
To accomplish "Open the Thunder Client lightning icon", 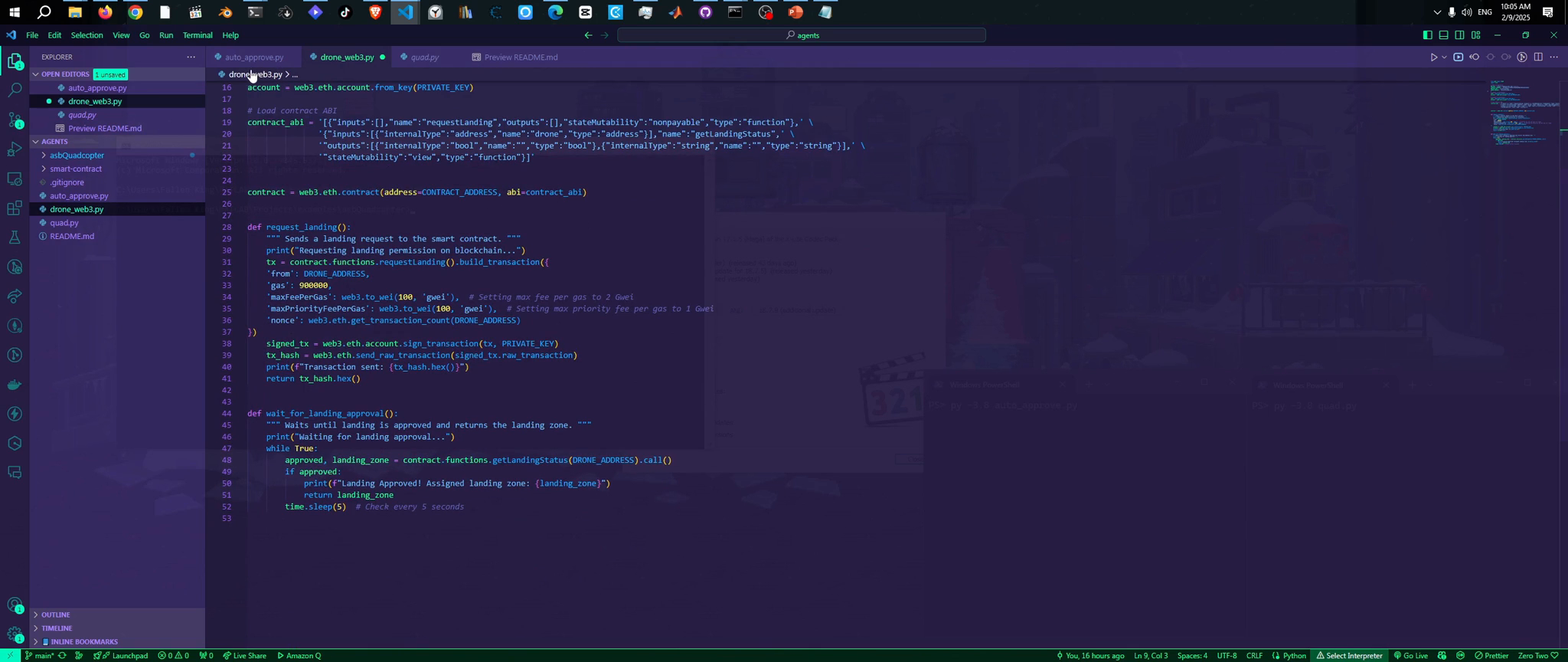I will point(15,414).
